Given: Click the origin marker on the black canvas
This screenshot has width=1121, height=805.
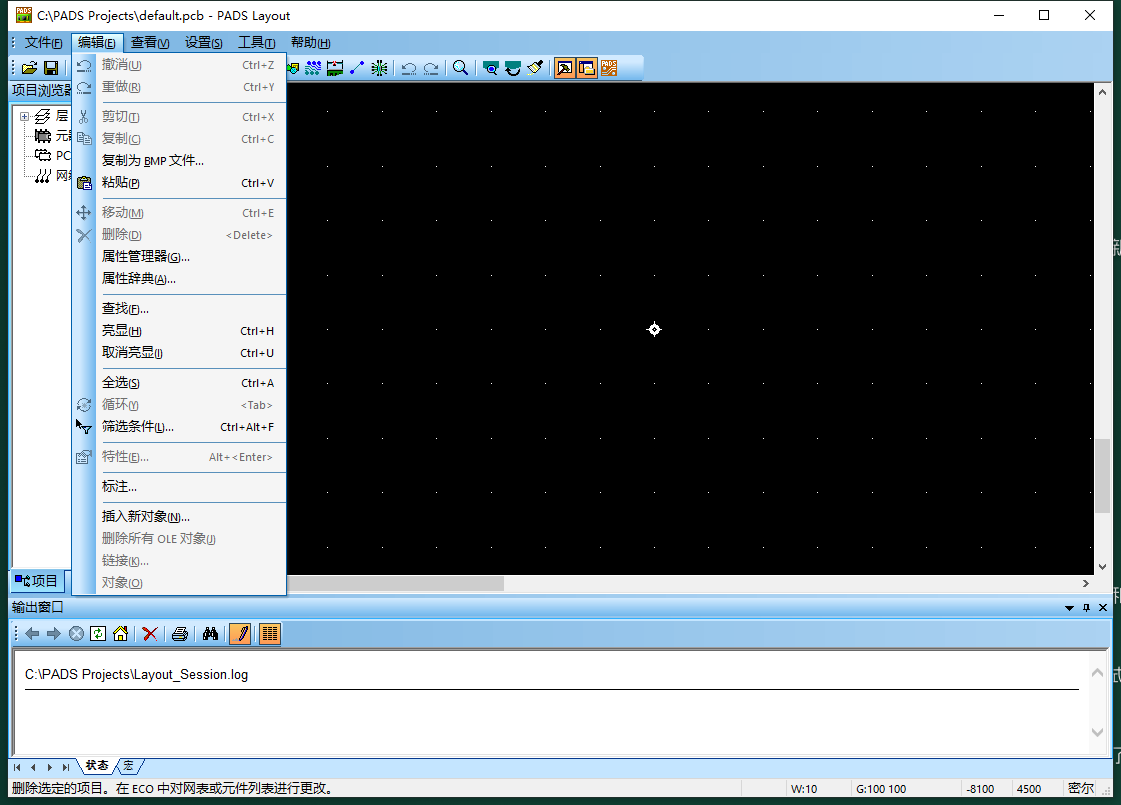Looking at the screenshot, I should pos(654,330).
